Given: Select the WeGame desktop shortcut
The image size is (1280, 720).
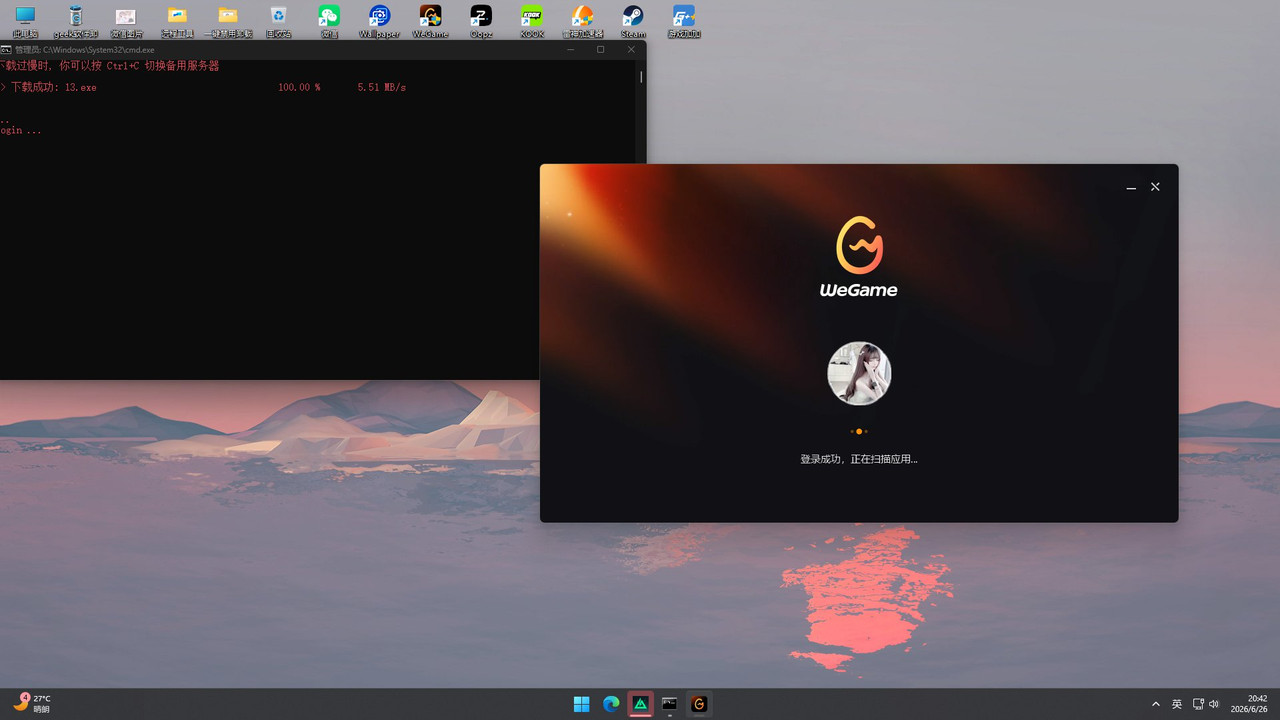Looking at the screenshot, I should (430, 20).
